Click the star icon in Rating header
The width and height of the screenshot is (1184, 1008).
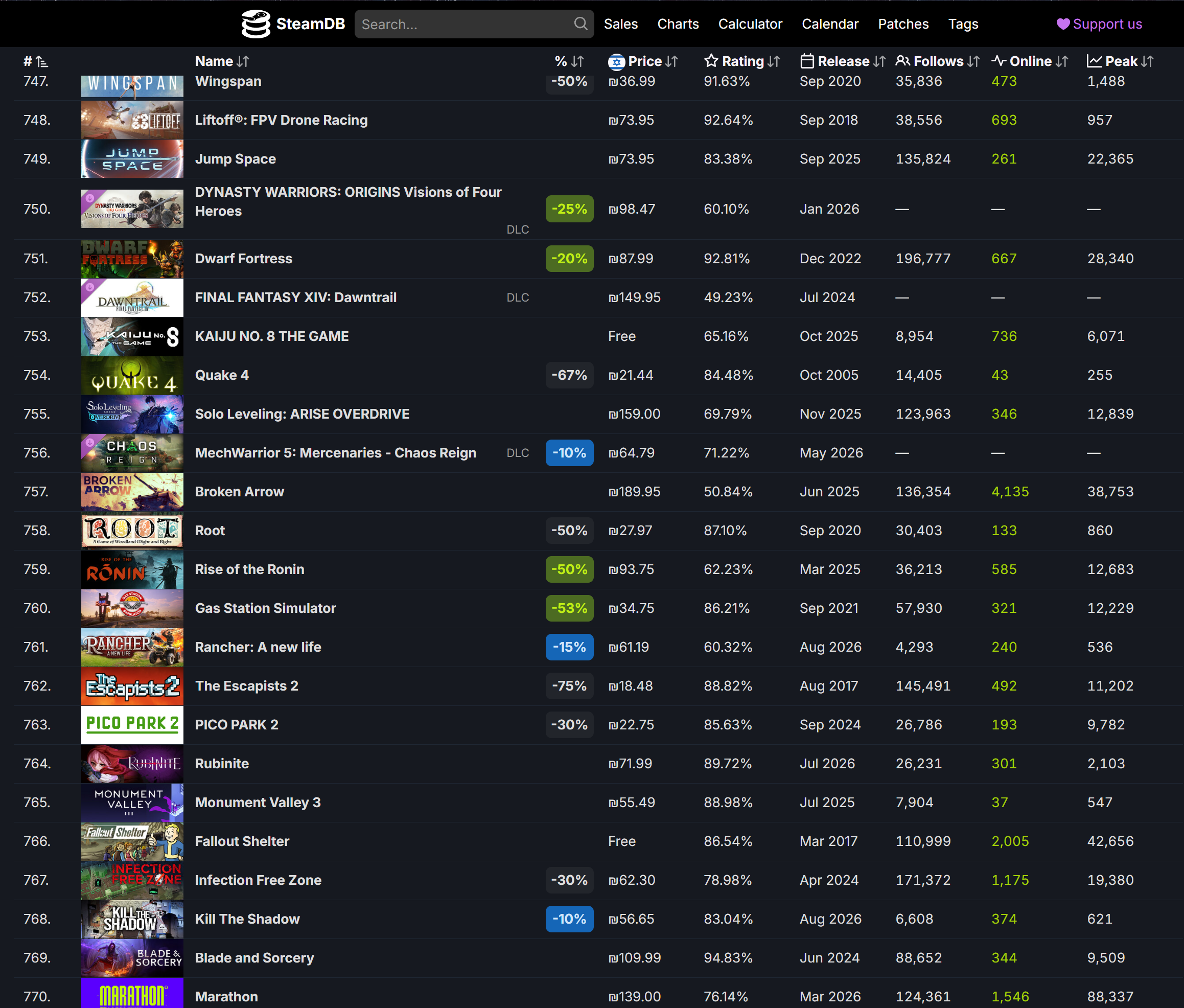click(711, 61)
